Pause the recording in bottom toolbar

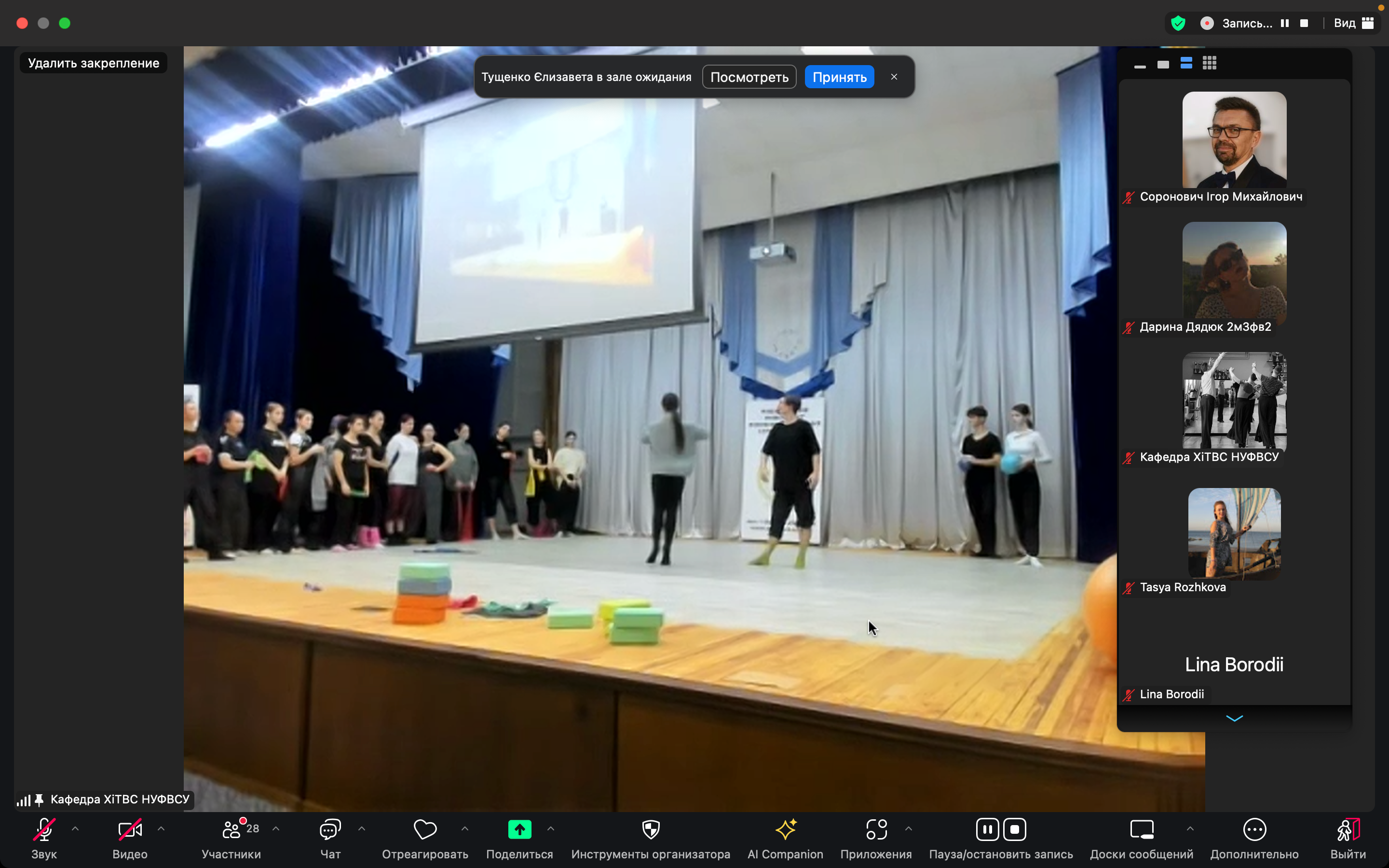[987, 829]
